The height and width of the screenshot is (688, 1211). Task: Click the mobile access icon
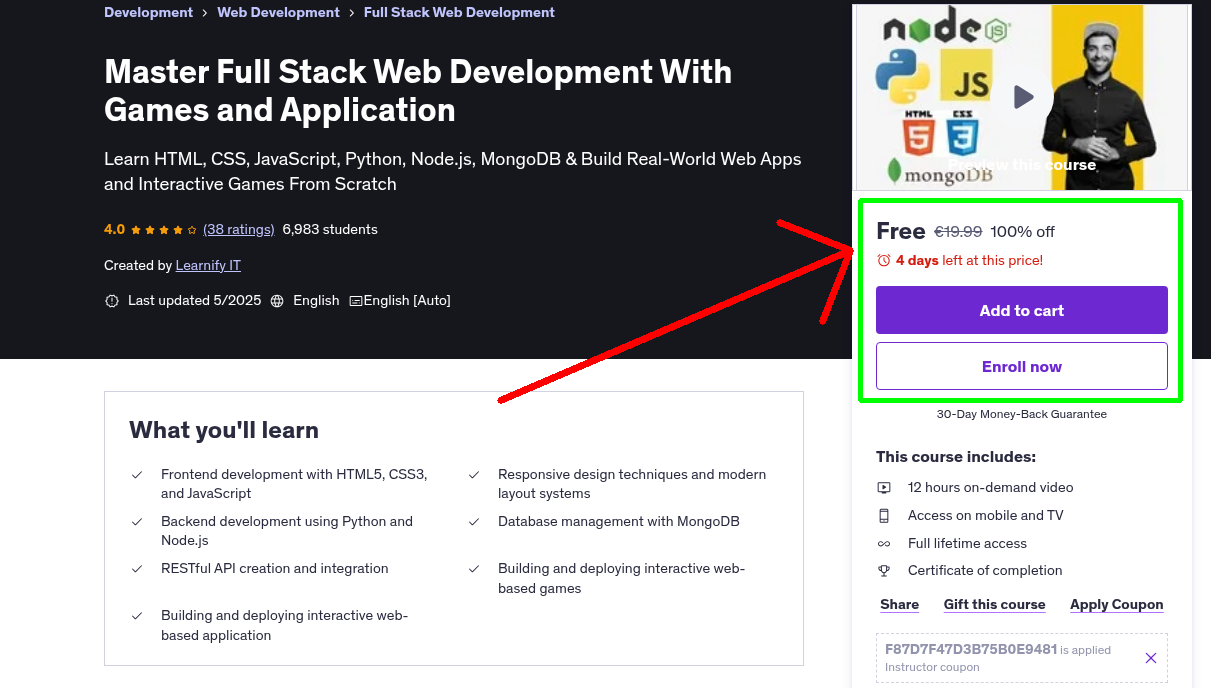pos(884,516)
